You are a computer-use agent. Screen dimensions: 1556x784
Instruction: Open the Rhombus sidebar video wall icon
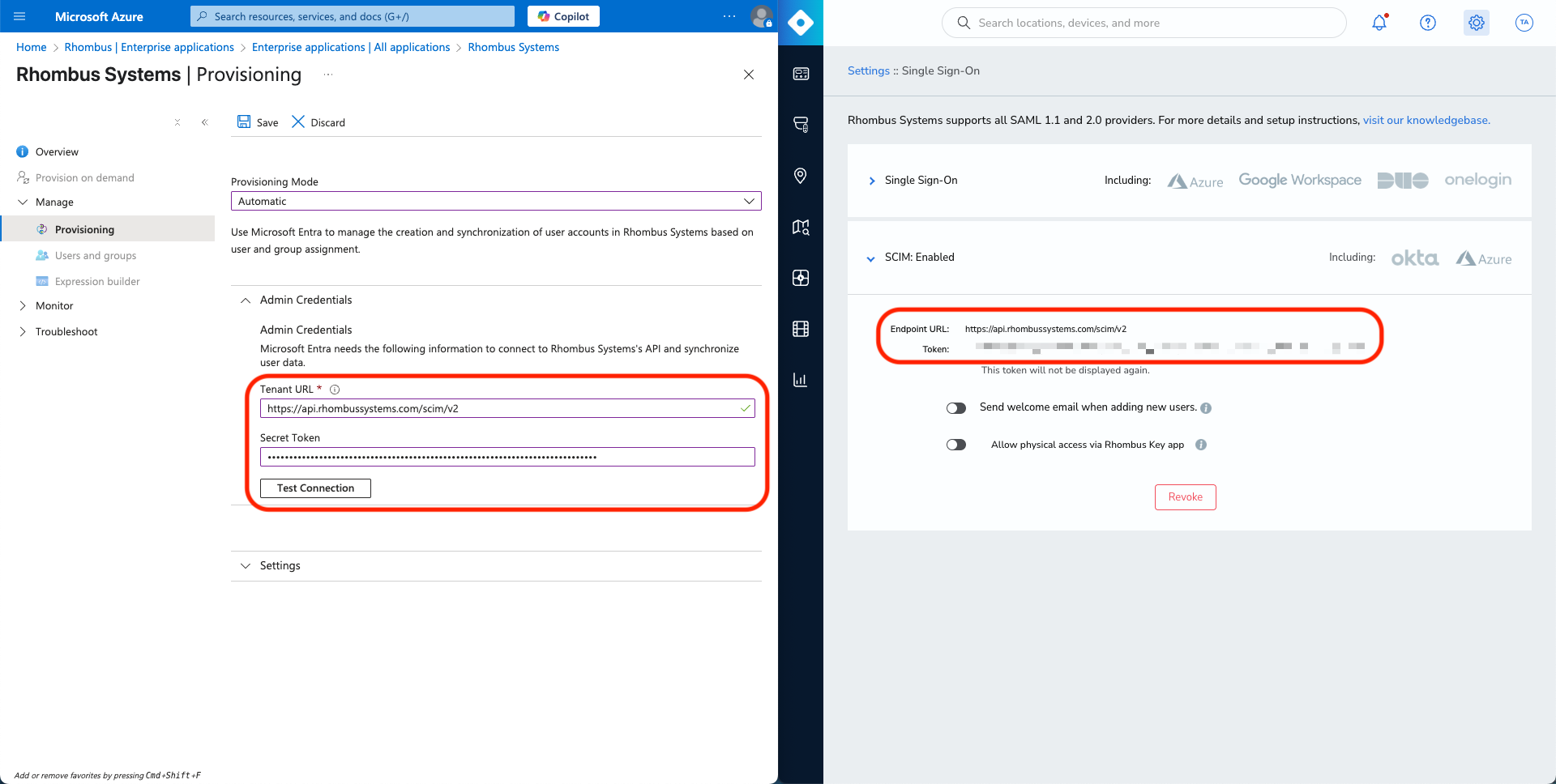(801, 329)
